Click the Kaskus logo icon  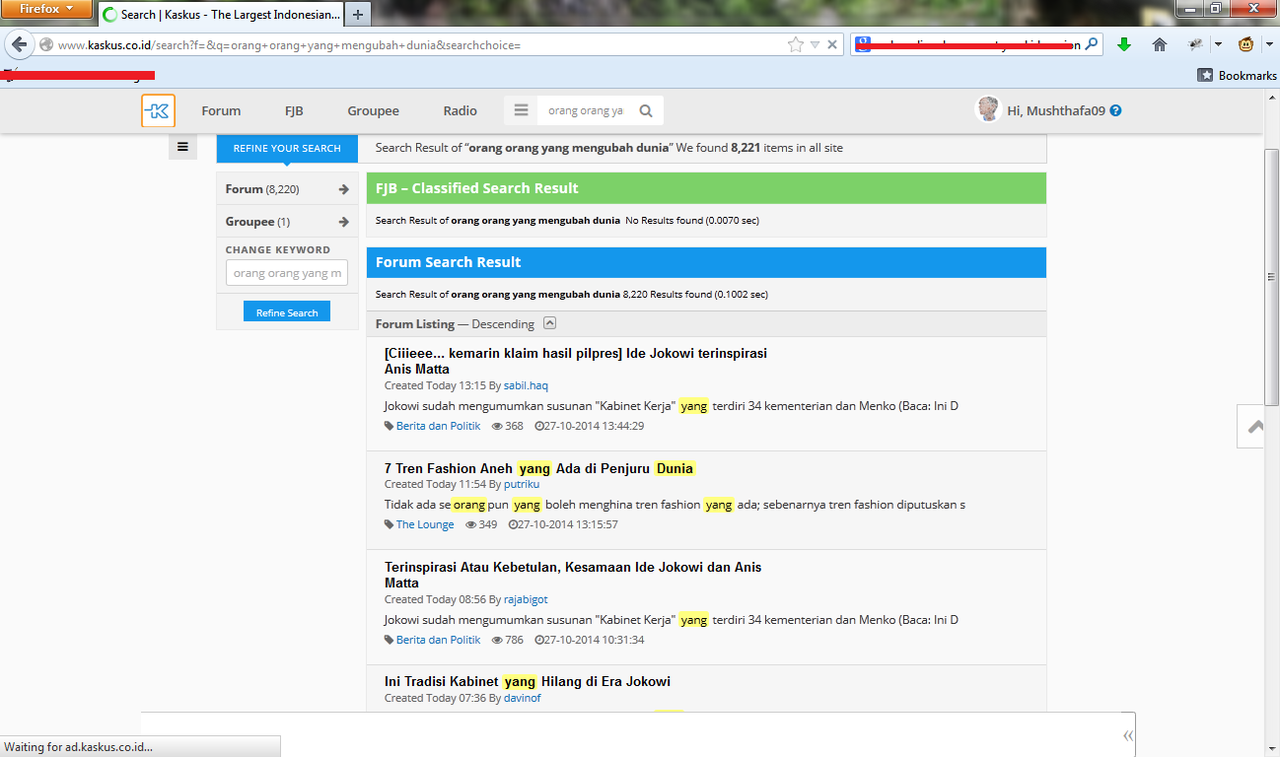158,111
